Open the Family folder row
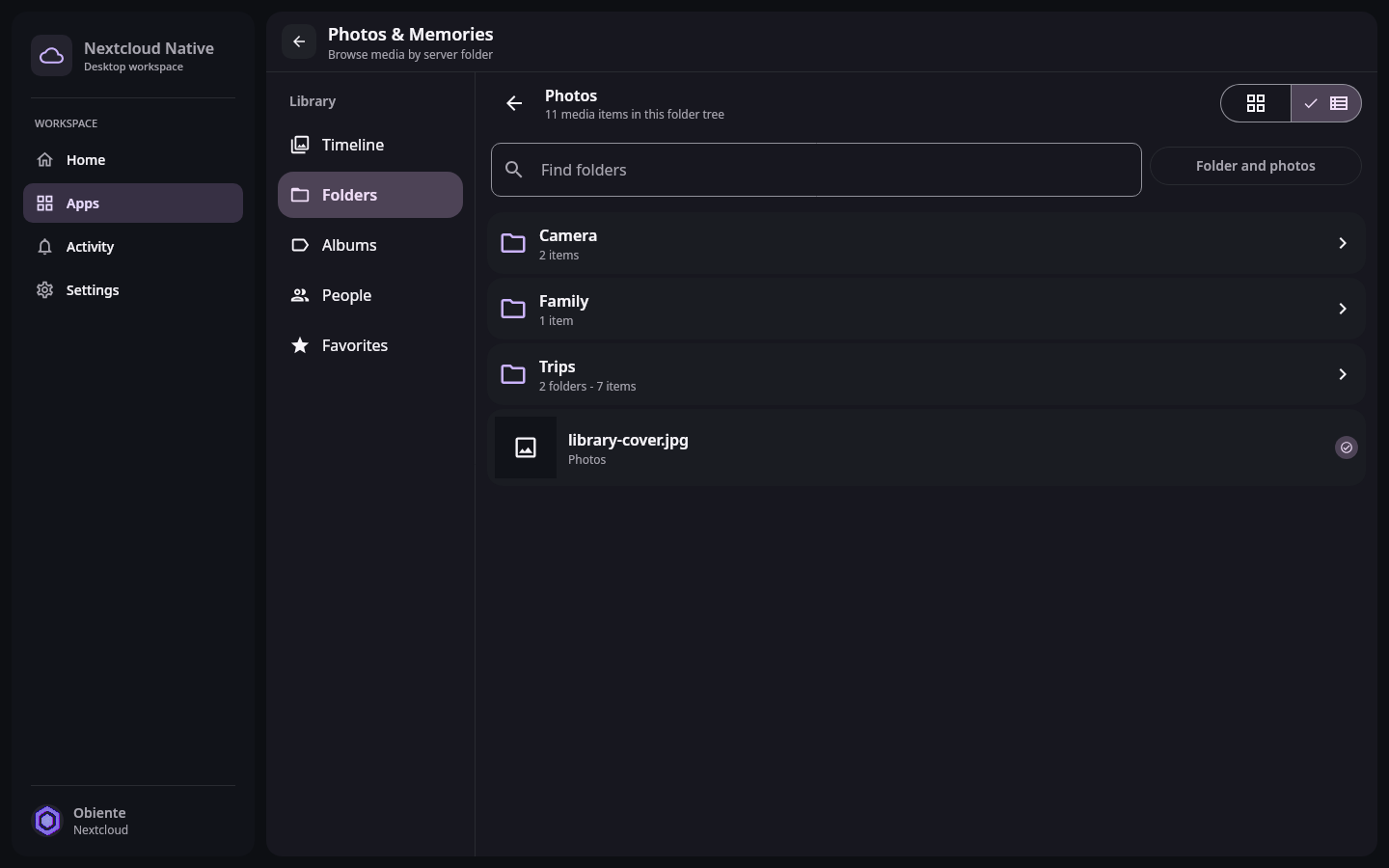 pos(926,309)
